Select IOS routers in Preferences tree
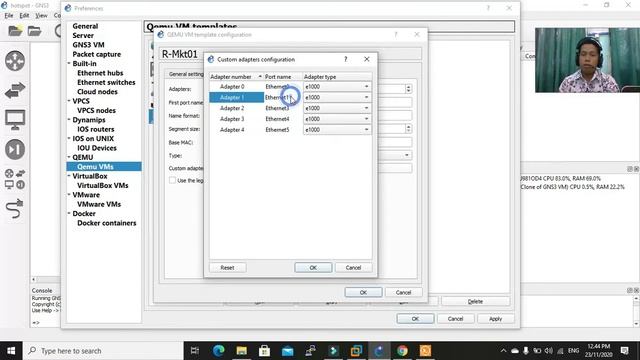 click(x=96, y=129)
